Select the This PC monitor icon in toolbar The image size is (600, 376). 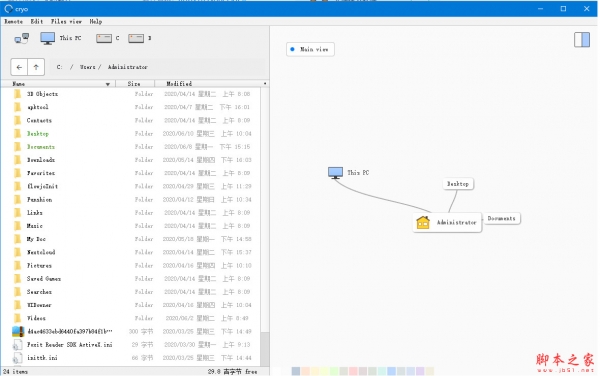(x=47, y=38)
